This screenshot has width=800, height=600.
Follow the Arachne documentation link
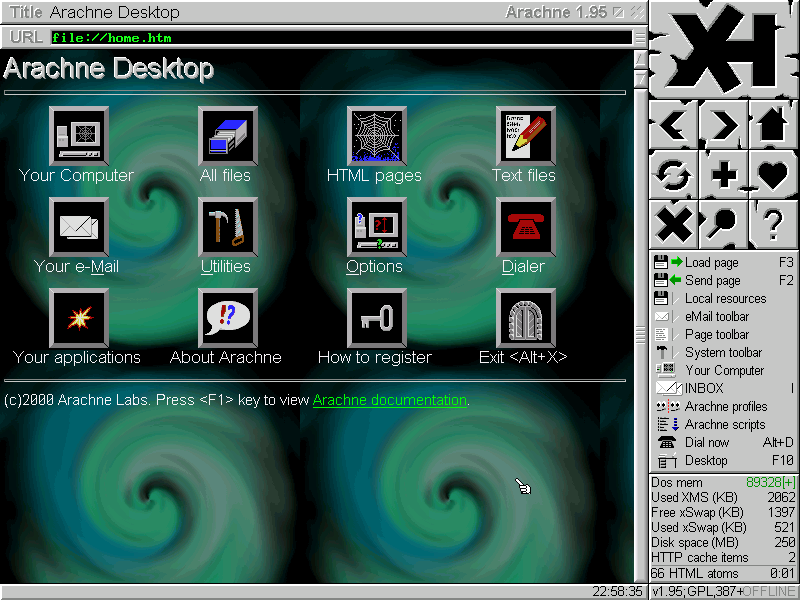(x=390, y=400)
